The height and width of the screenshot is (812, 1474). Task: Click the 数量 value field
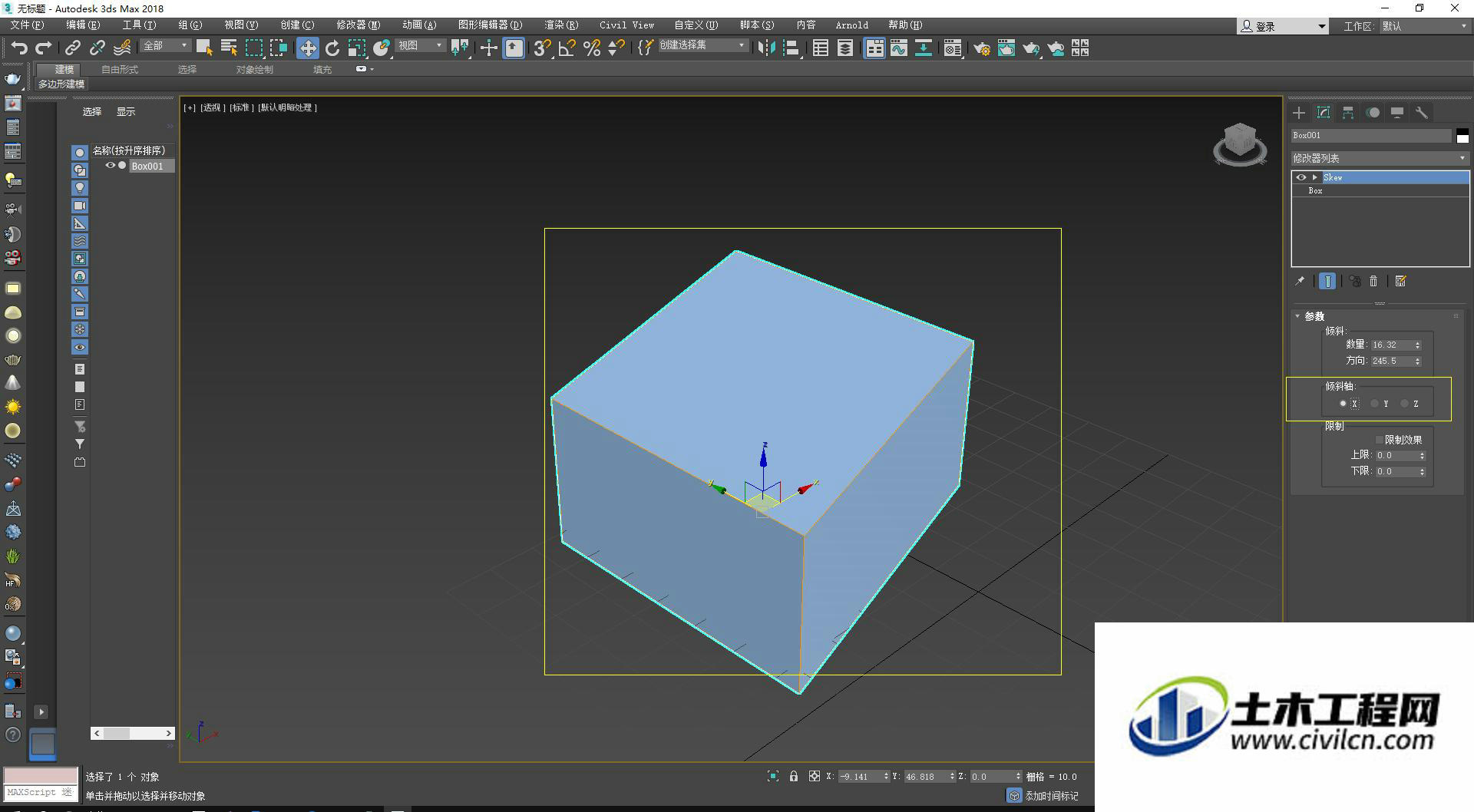[1392, 345]
